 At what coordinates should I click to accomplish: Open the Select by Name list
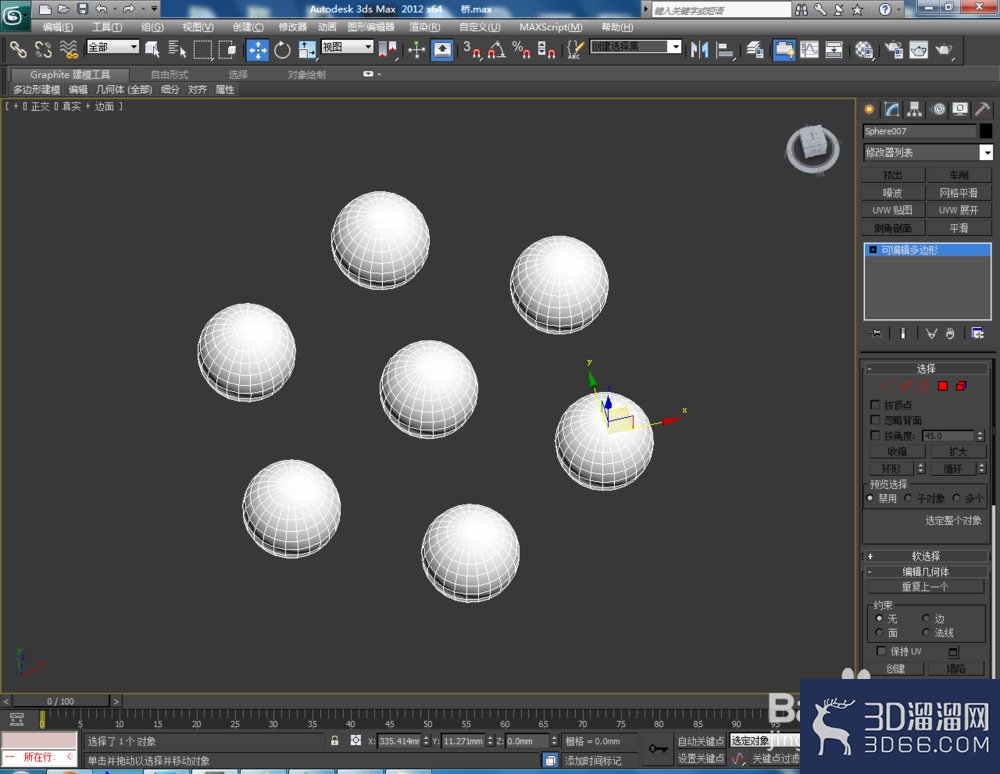(177, 49)
